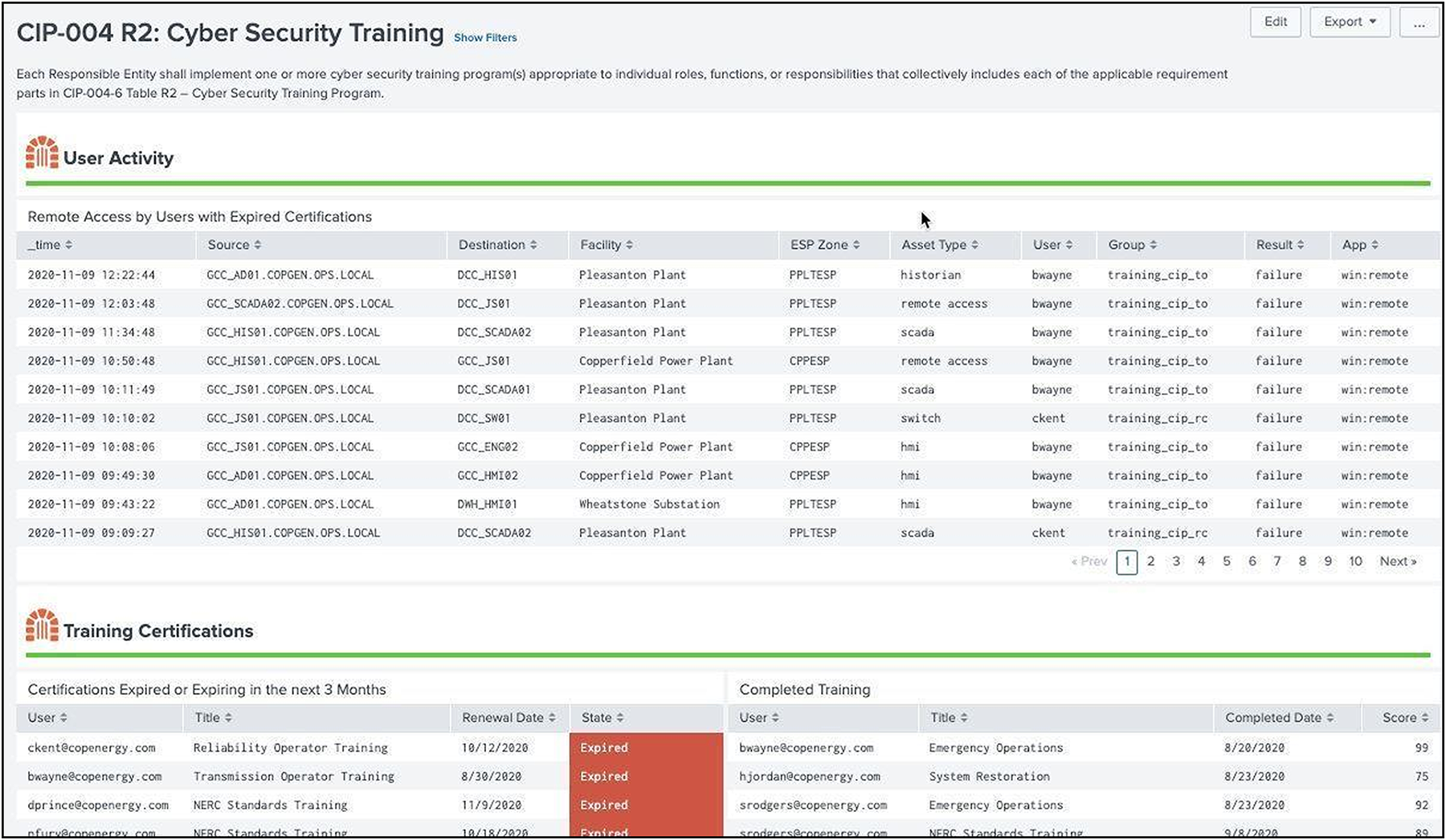Go to page 7 of results
1446x840 pixels.
(1277, 561)
